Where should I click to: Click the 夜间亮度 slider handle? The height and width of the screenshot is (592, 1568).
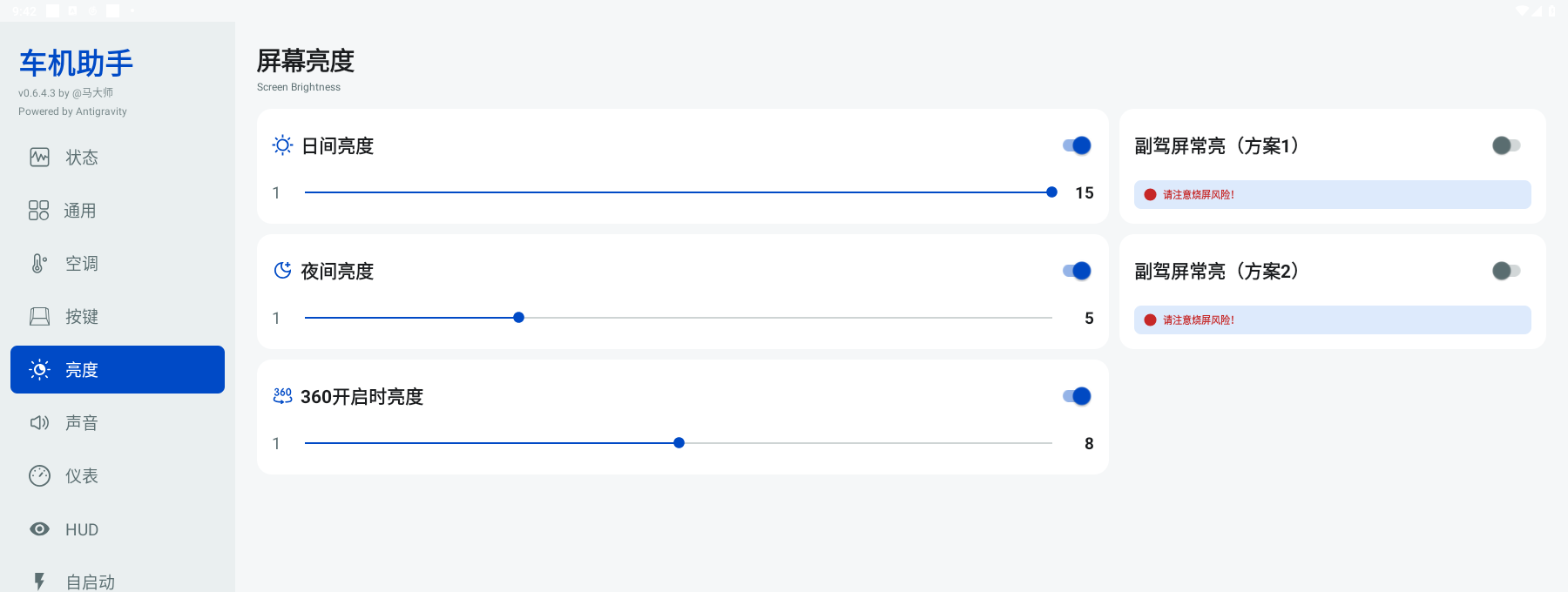coord(519,318)
